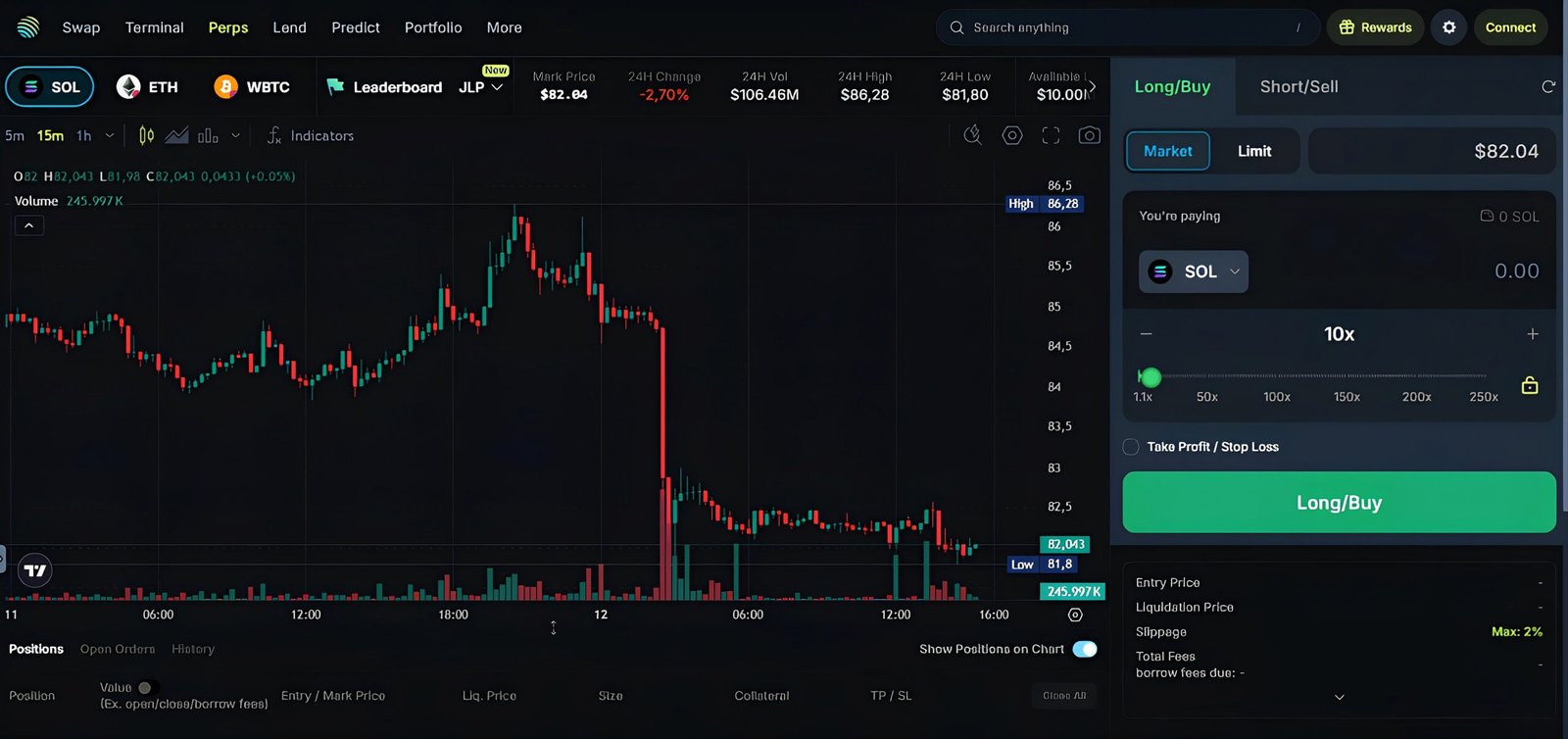Expand the order details chevron
This screenshot has height=739, width=1568.
coord(1340,697)
